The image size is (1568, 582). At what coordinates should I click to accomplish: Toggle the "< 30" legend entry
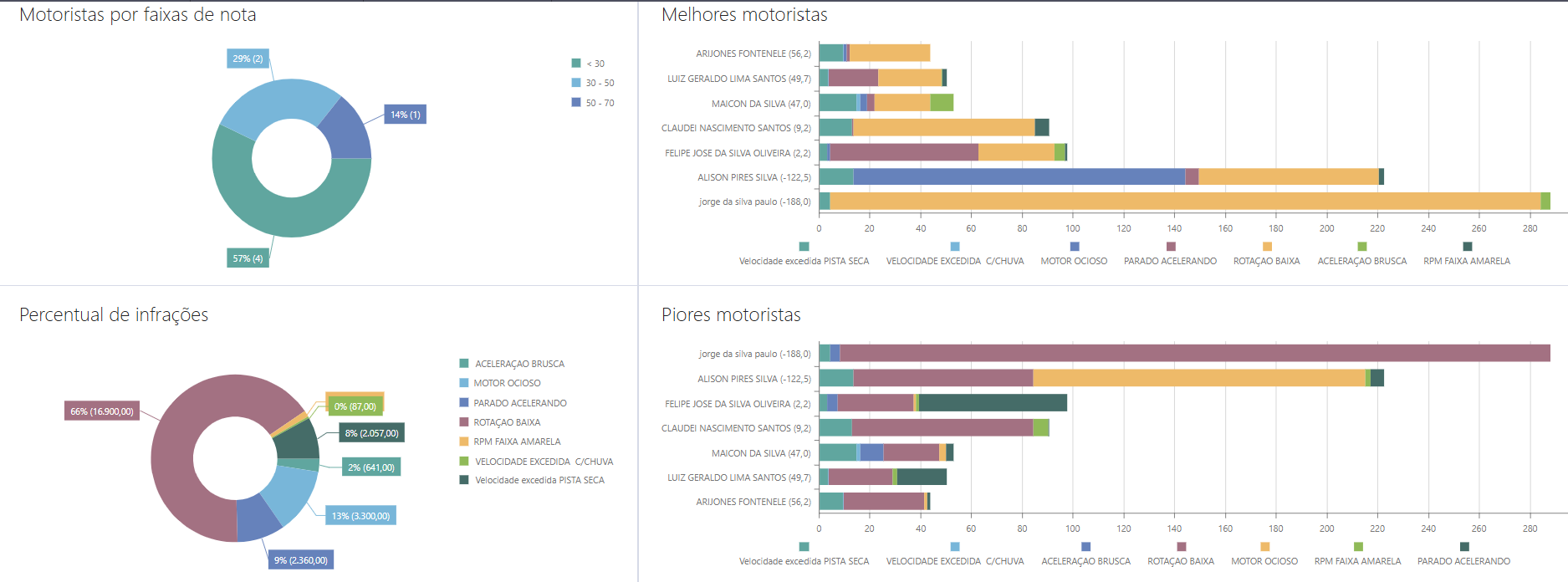[x=595, y=64]
